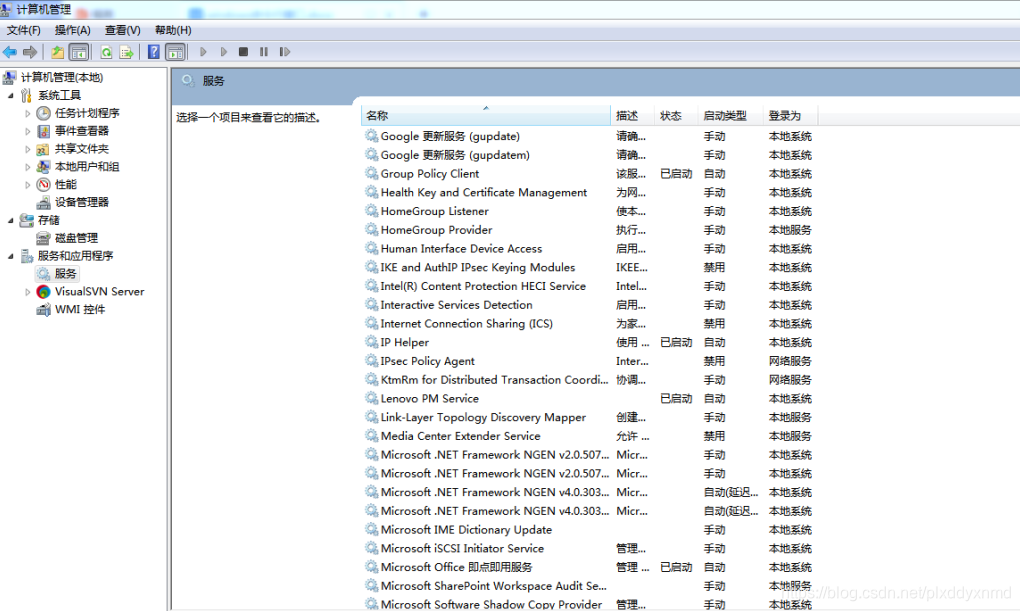1020x611 pixels.
Task: Sort by 启动类型 column header
Action: pyautogui.click(x=731, y=116)
